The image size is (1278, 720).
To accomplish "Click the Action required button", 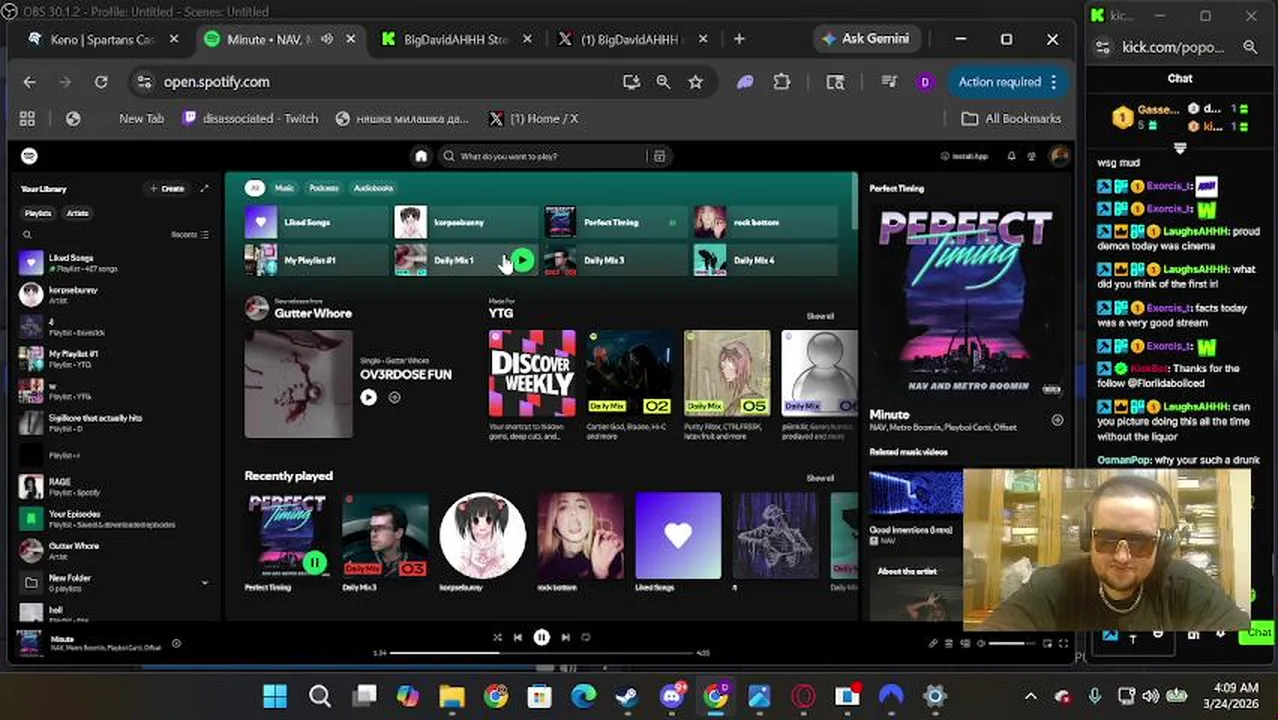I will [1007, 82].
